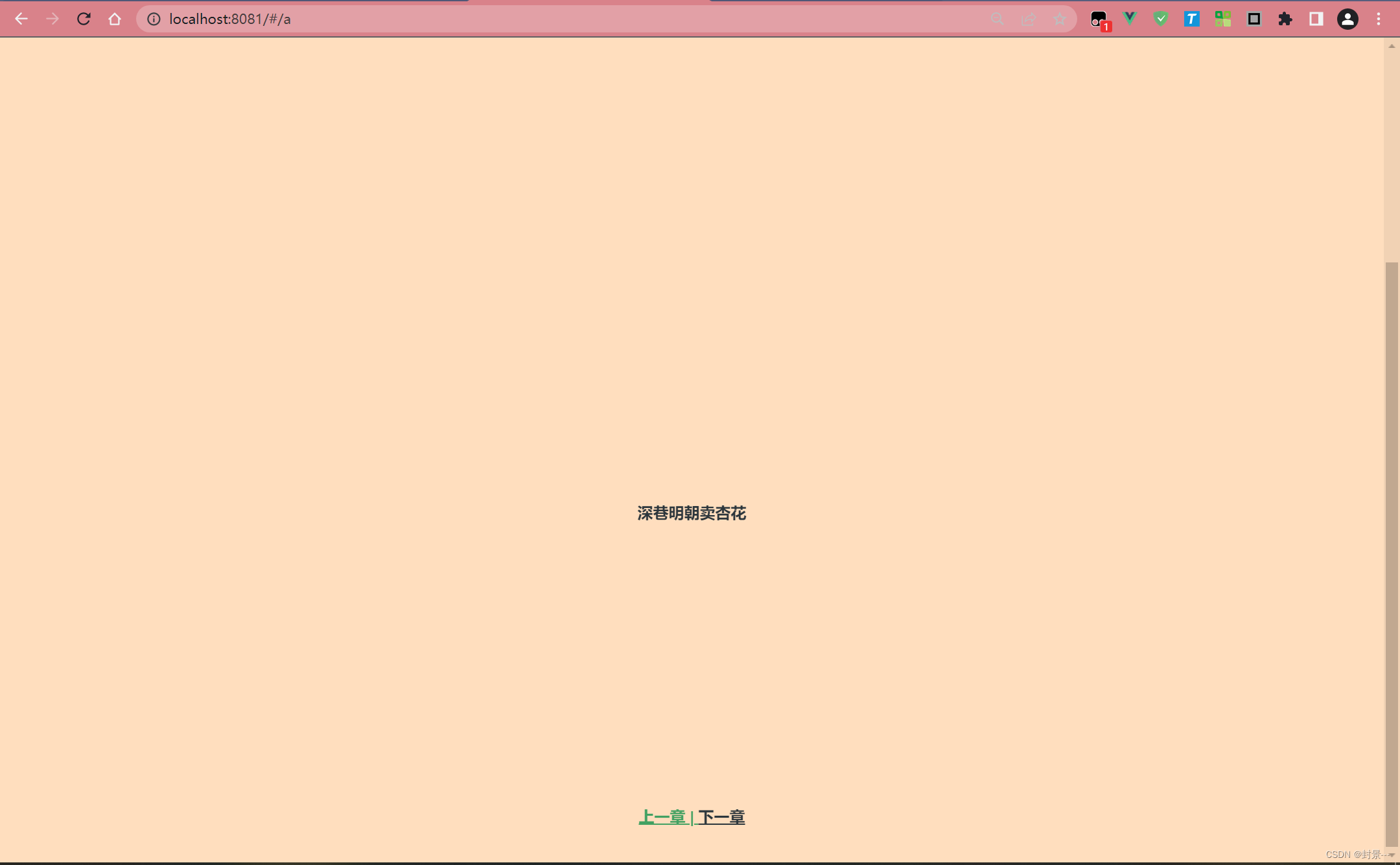Open the Extensions puzzle piece menu
This screenshot has height=865, width=1400.
click(1285, 19)
